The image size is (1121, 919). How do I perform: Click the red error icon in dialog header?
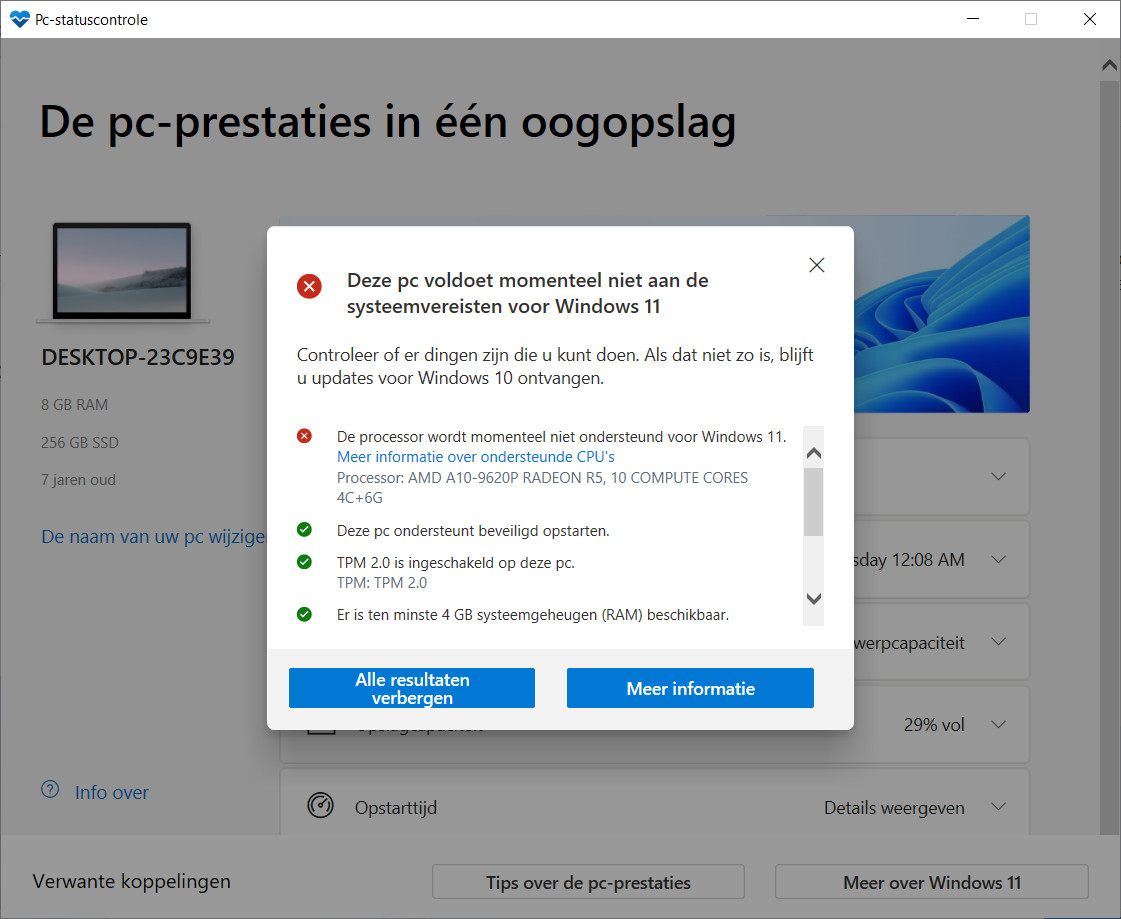tap(310, 287)
